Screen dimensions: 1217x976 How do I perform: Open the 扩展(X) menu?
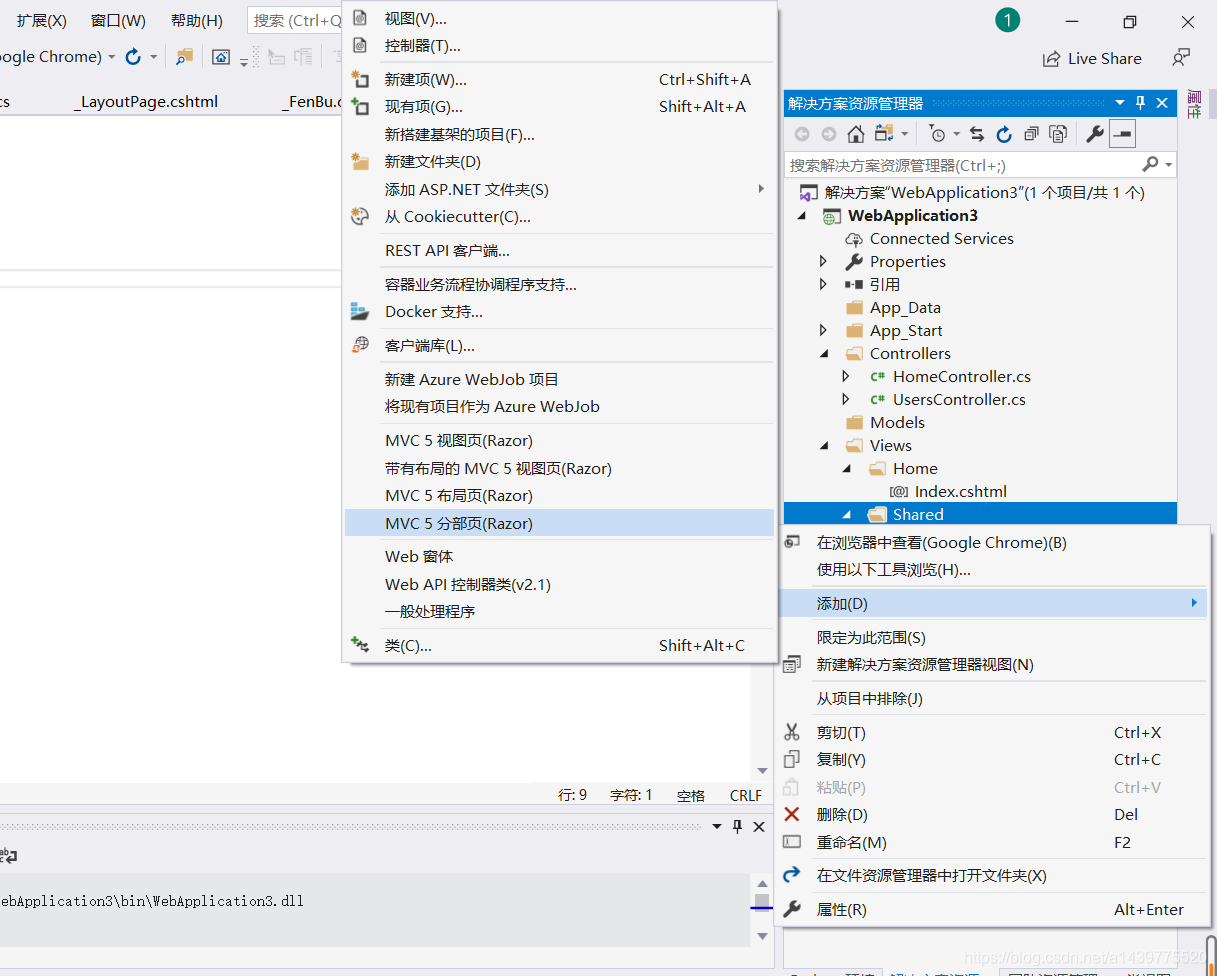coord(42,21)
